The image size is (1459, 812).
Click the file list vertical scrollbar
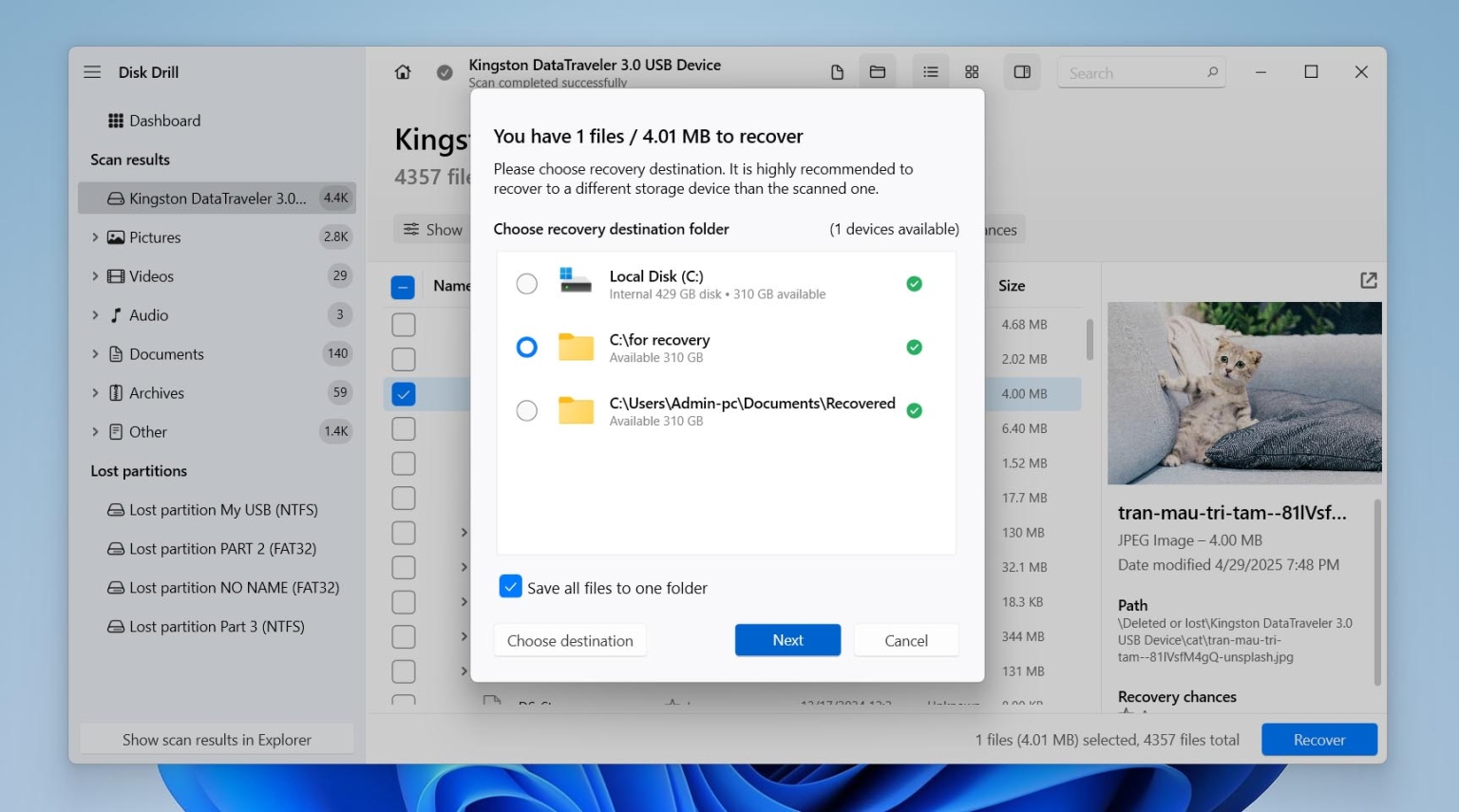click(1090, 339)
